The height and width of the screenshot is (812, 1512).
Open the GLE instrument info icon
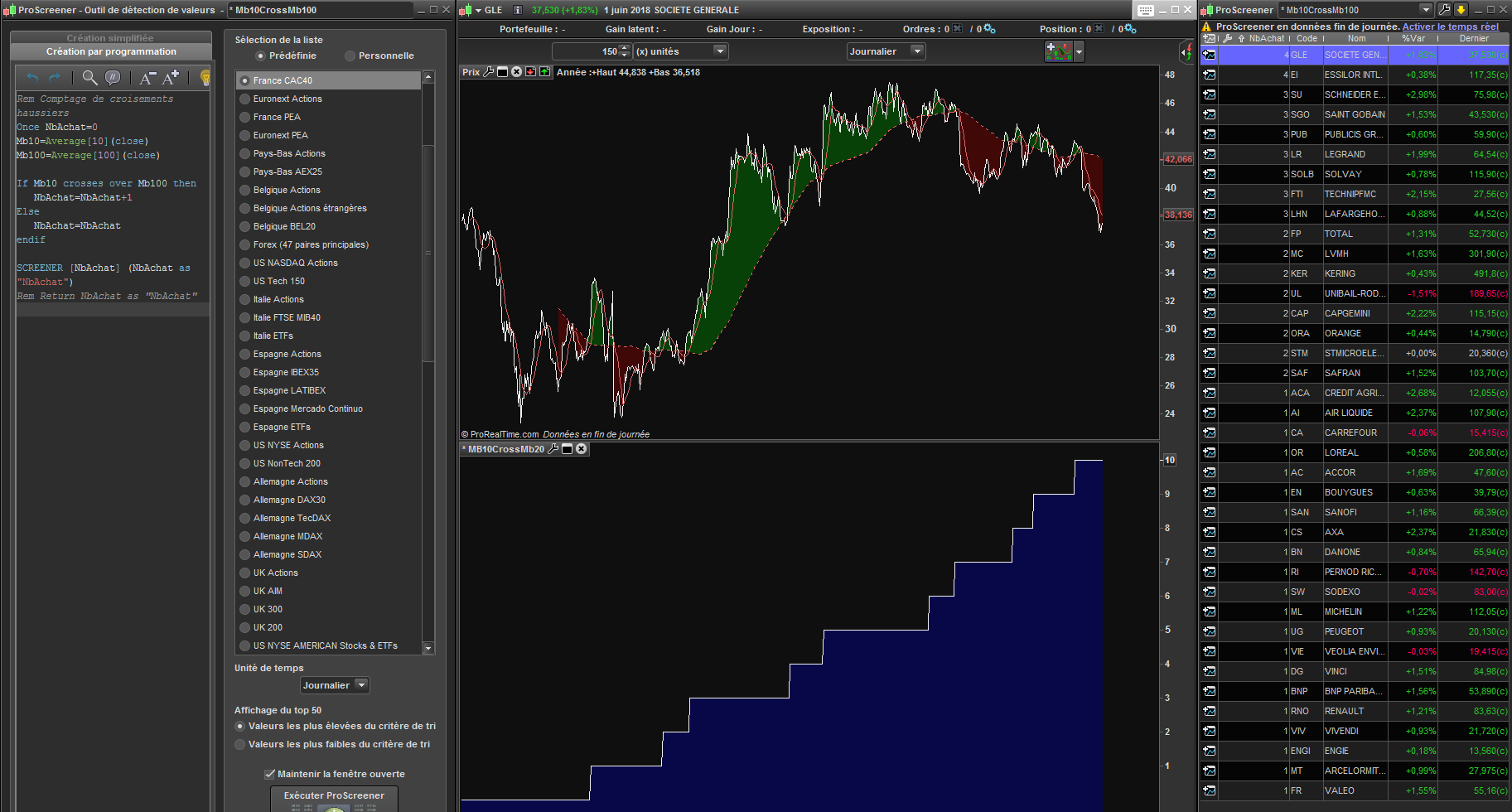click(518, 10)
